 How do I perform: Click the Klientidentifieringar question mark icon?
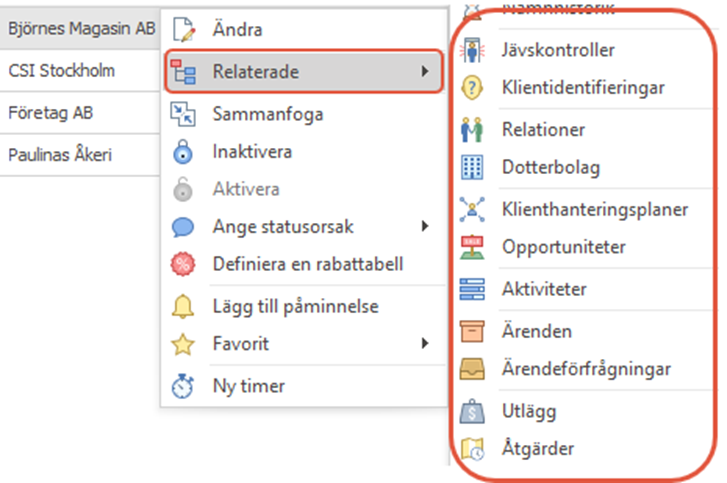click(x=471, y=89)
